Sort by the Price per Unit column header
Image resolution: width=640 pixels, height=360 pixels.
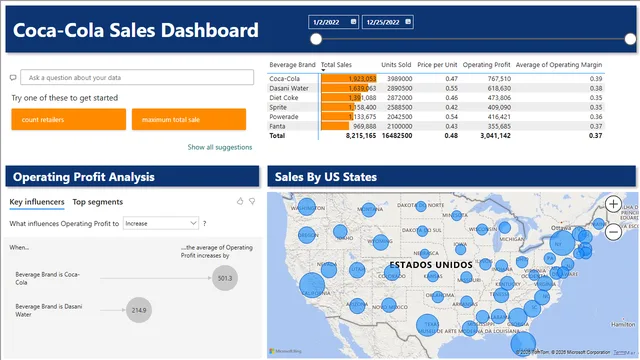coord(437,64)
